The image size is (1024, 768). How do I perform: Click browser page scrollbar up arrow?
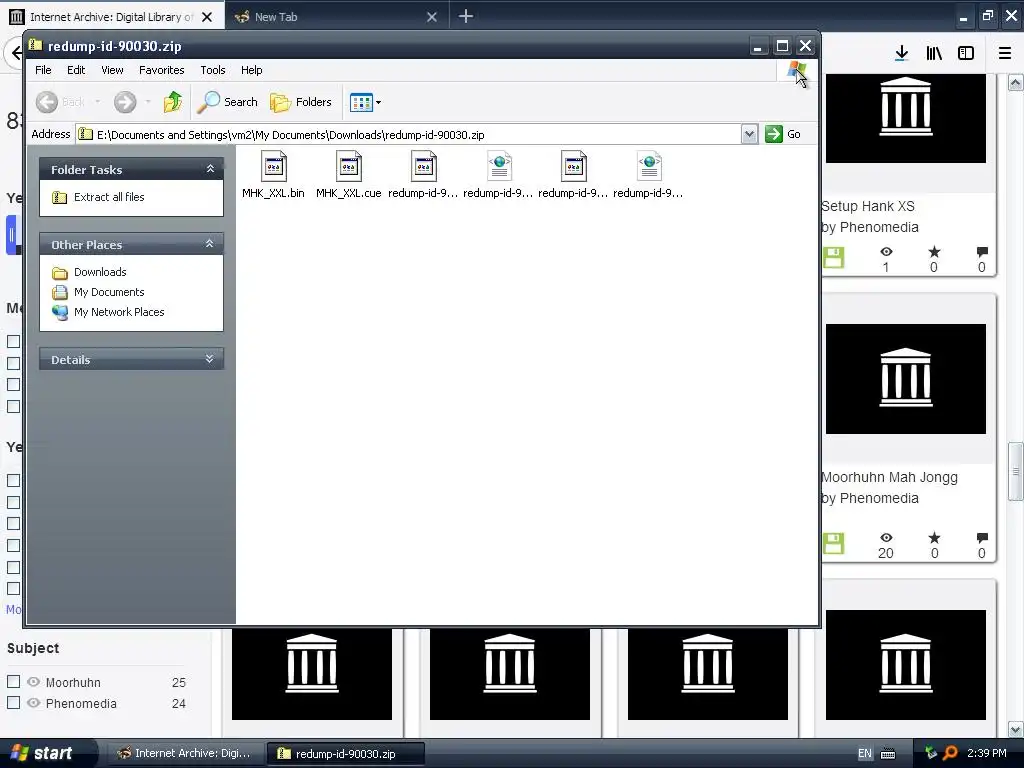pyautogui.click(x=1016, y=82)
